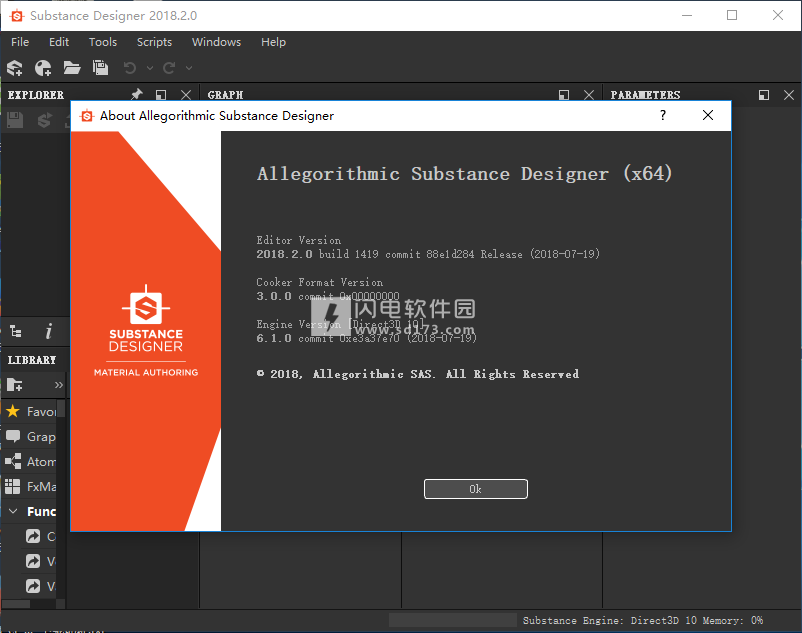Open the File menu
The height and width of the screenshot is (633, 802).
tap(20, 42)
